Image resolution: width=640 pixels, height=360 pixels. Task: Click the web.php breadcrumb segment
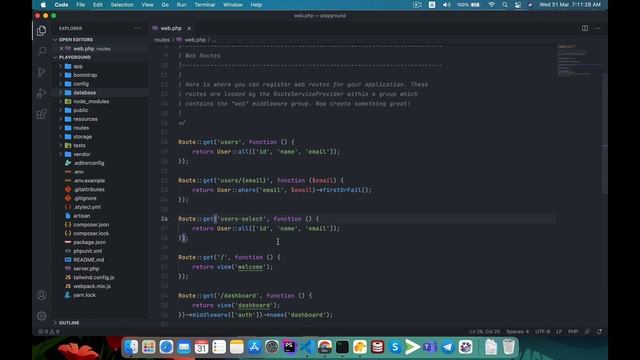[x=195, y=40]
